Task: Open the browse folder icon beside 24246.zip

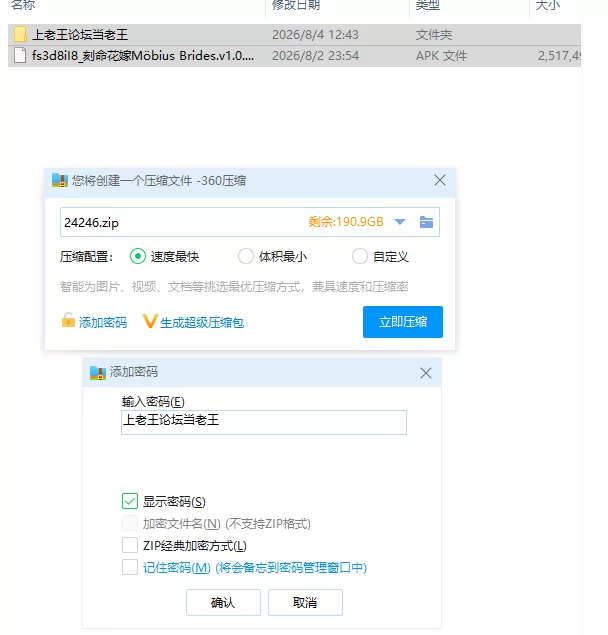Action: [x=426, y=222]
